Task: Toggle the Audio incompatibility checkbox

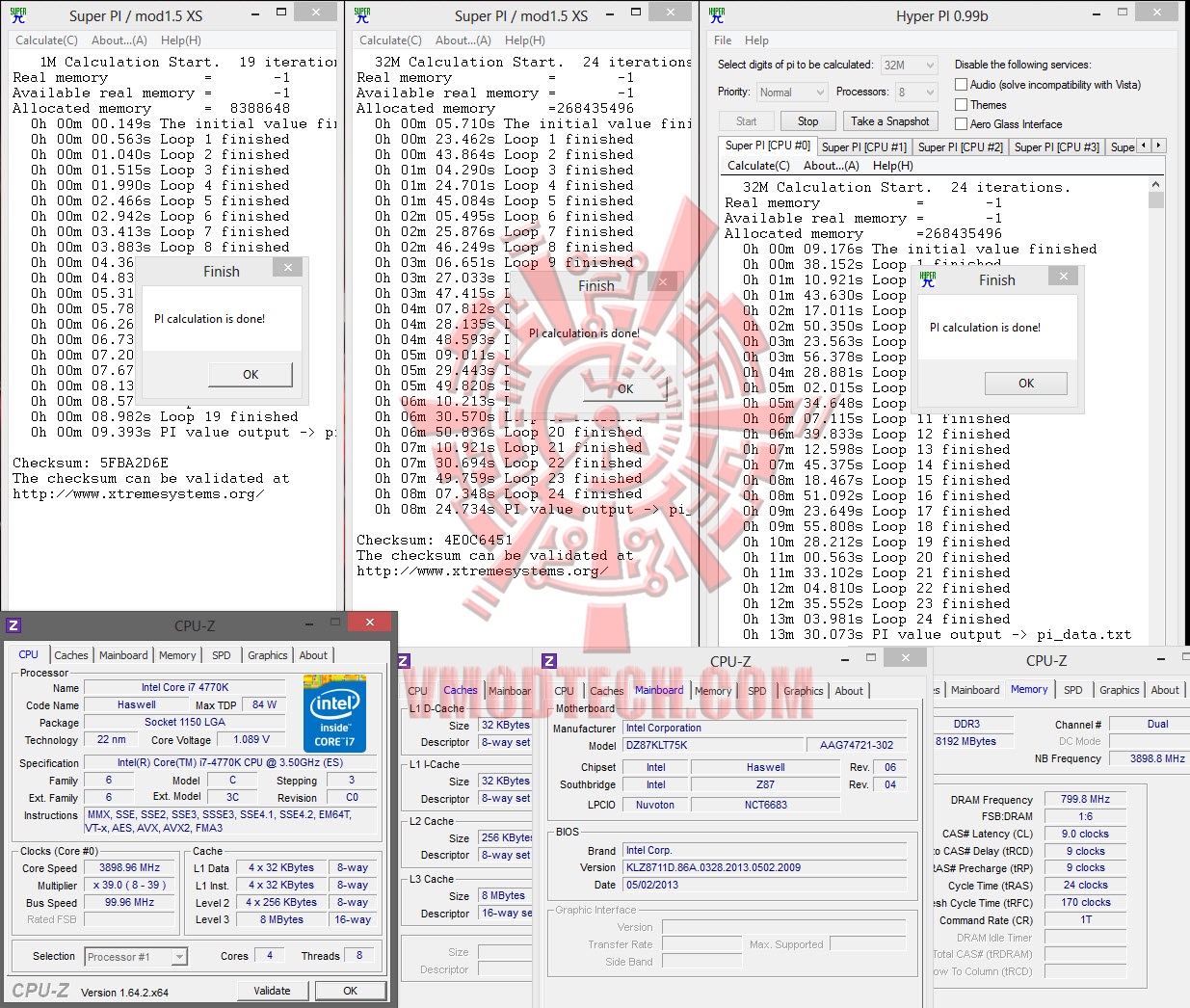Action: [x=961, y=85]
